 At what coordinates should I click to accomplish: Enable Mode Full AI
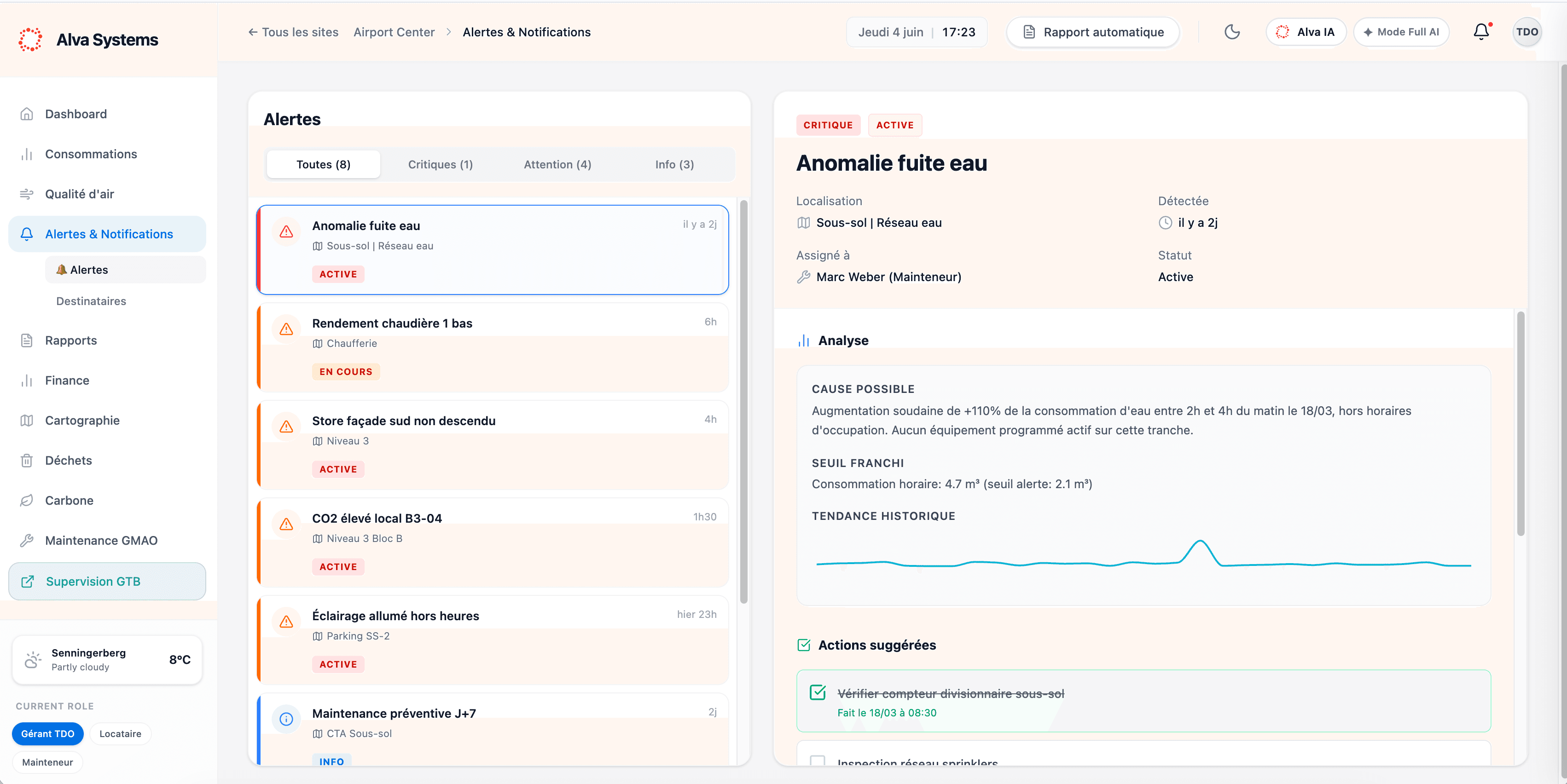tap(1401, 32)
